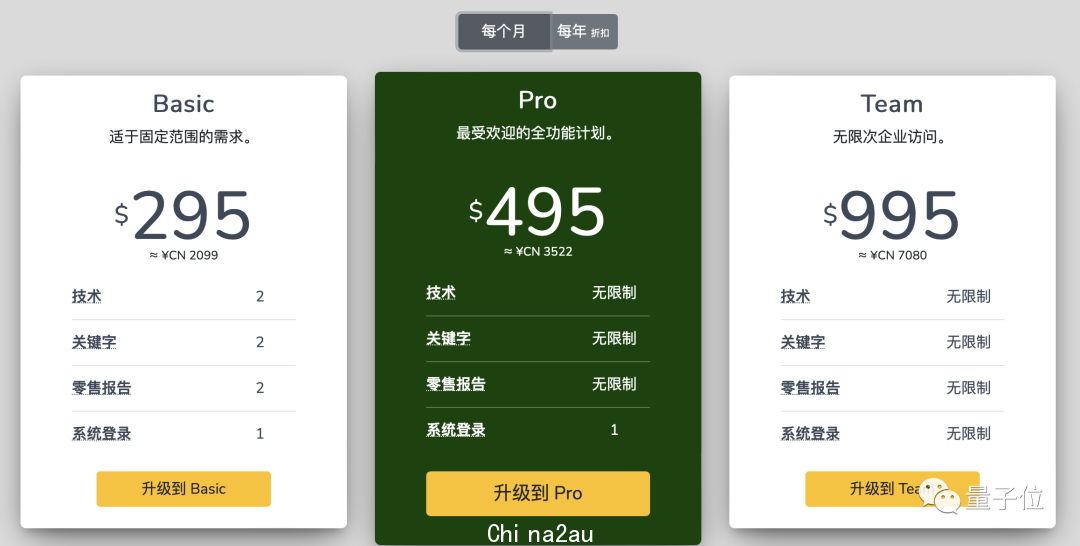1080x546 pixels.
Task: Click Basic subtitle 适于固定范围的需求。
Action: [183, 137]
